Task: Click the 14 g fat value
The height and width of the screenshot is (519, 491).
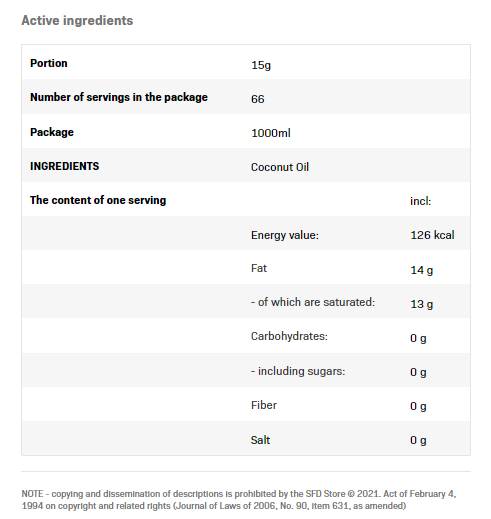Action: click(421, 270)
